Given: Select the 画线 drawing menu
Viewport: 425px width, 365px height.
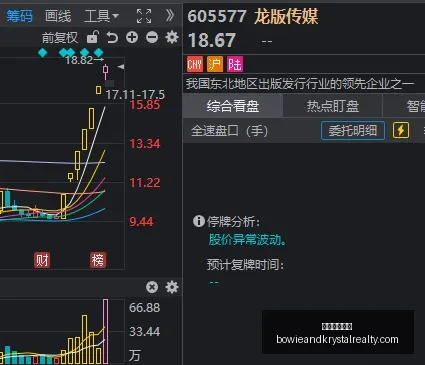Looking at the screenshot, I should [x=58, y=16].
